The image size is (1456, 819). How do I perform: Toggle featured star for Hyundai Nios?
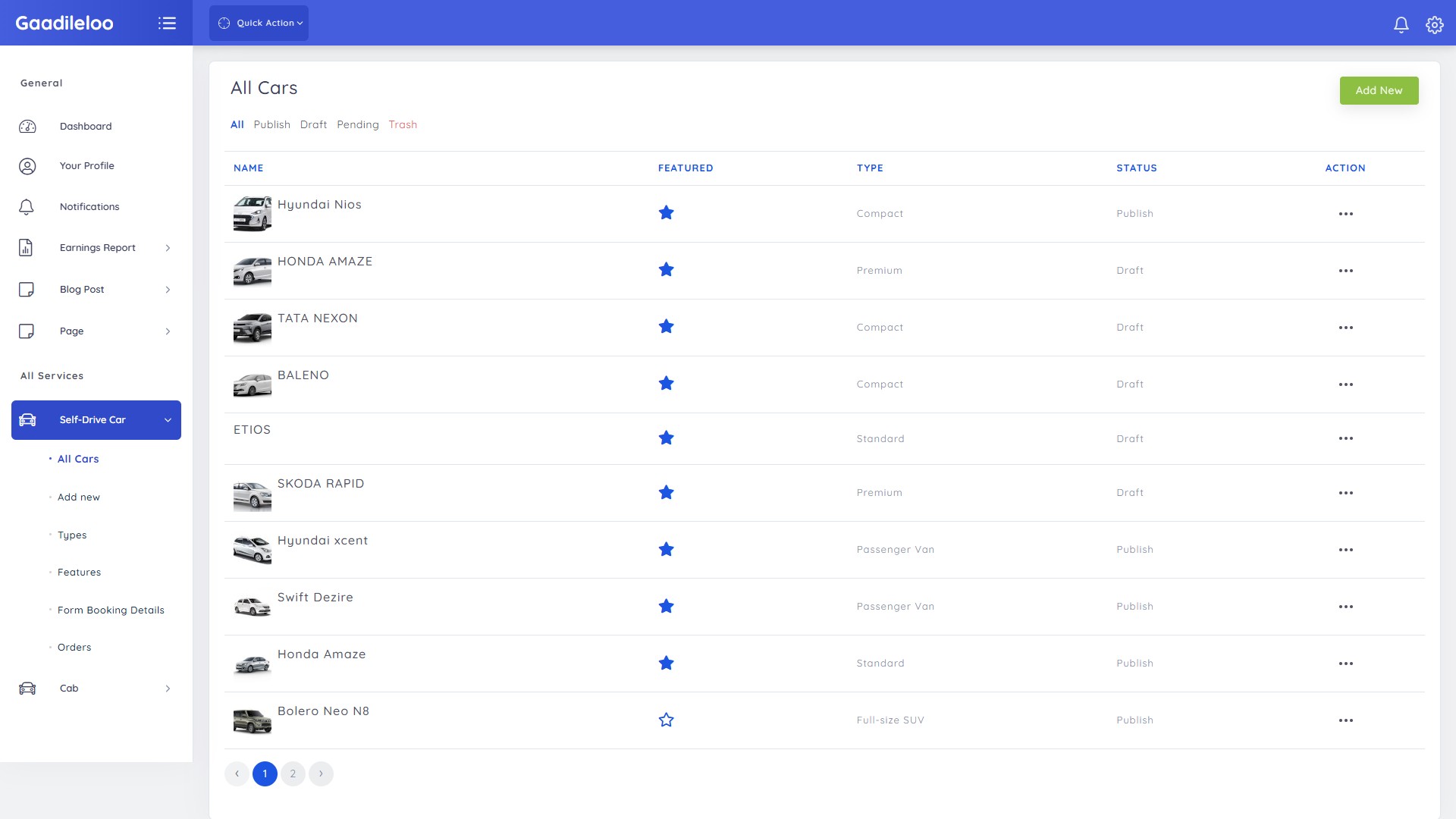pyautogui.click(x=666, y=213)
